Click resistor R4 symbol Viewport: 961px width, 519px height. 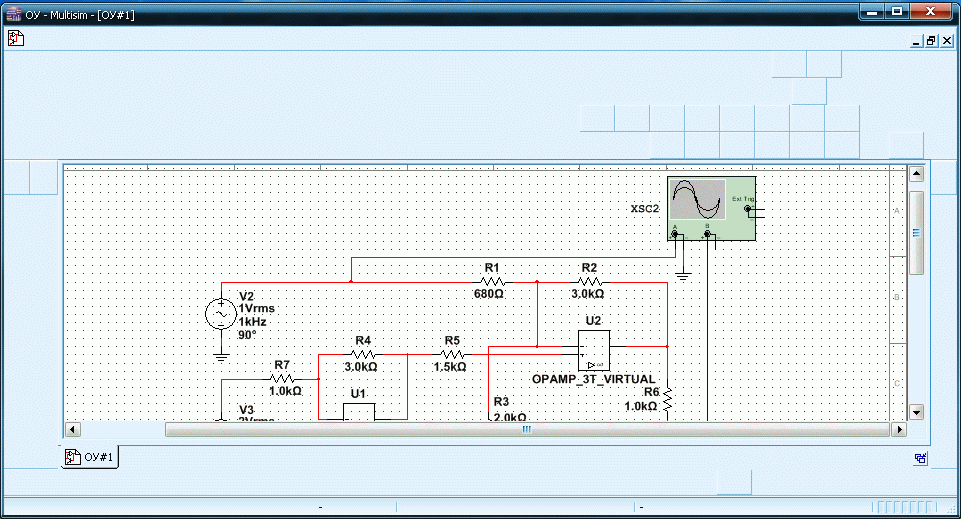363,354
